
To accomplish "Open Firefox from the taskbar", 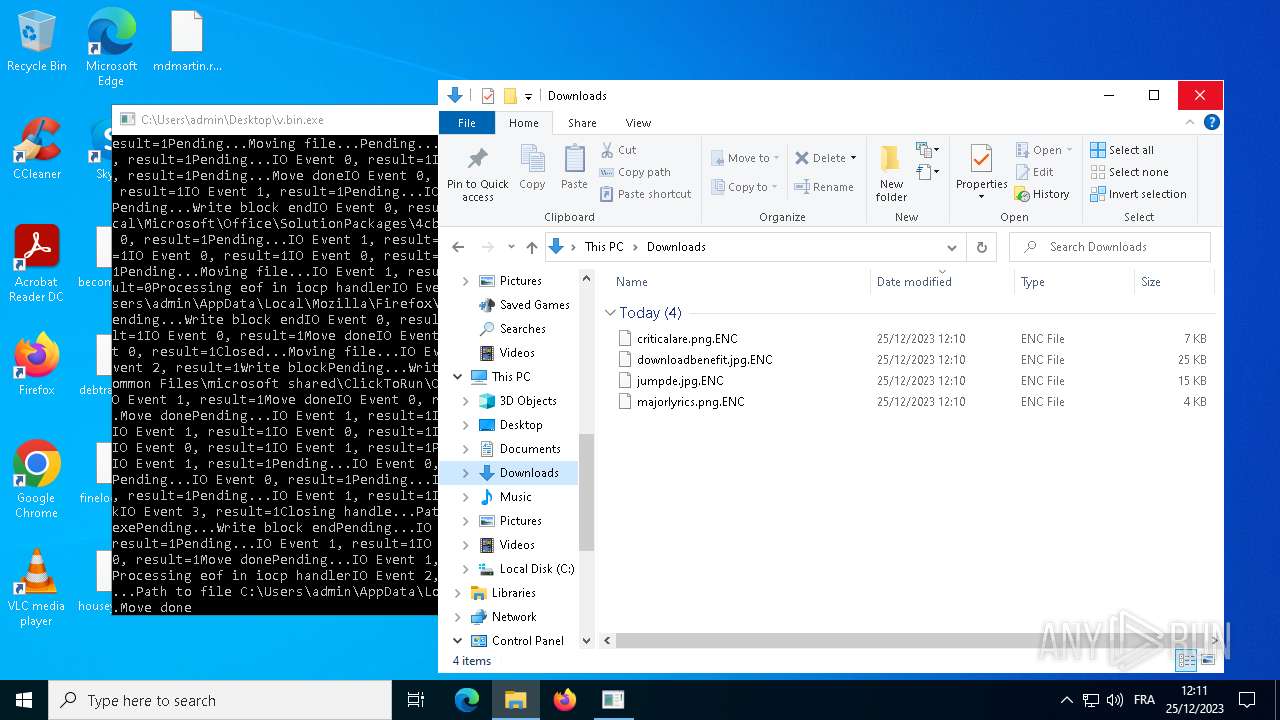I will click(x=565, y=700).
